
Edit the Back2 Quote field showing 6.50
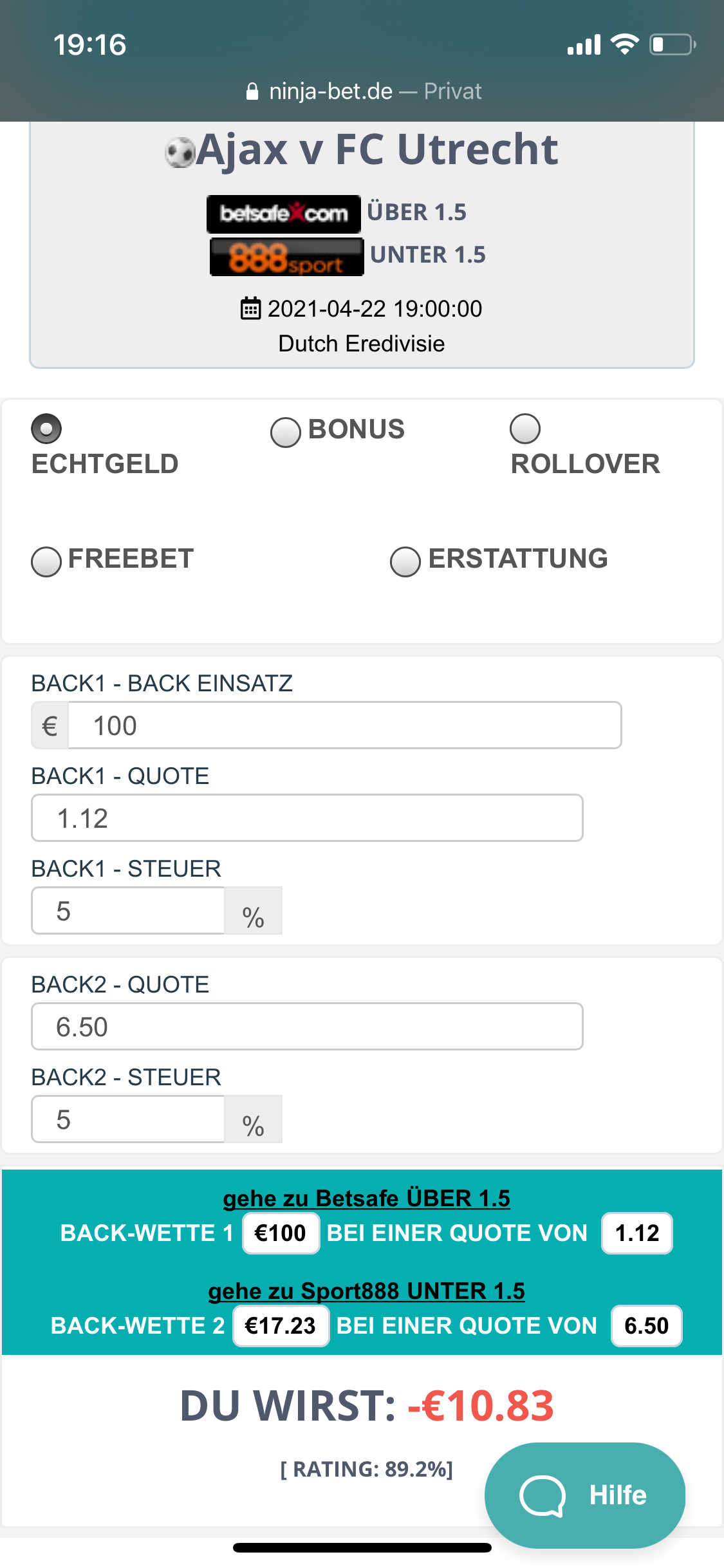pyautogui.click(x=307, y=1027)
